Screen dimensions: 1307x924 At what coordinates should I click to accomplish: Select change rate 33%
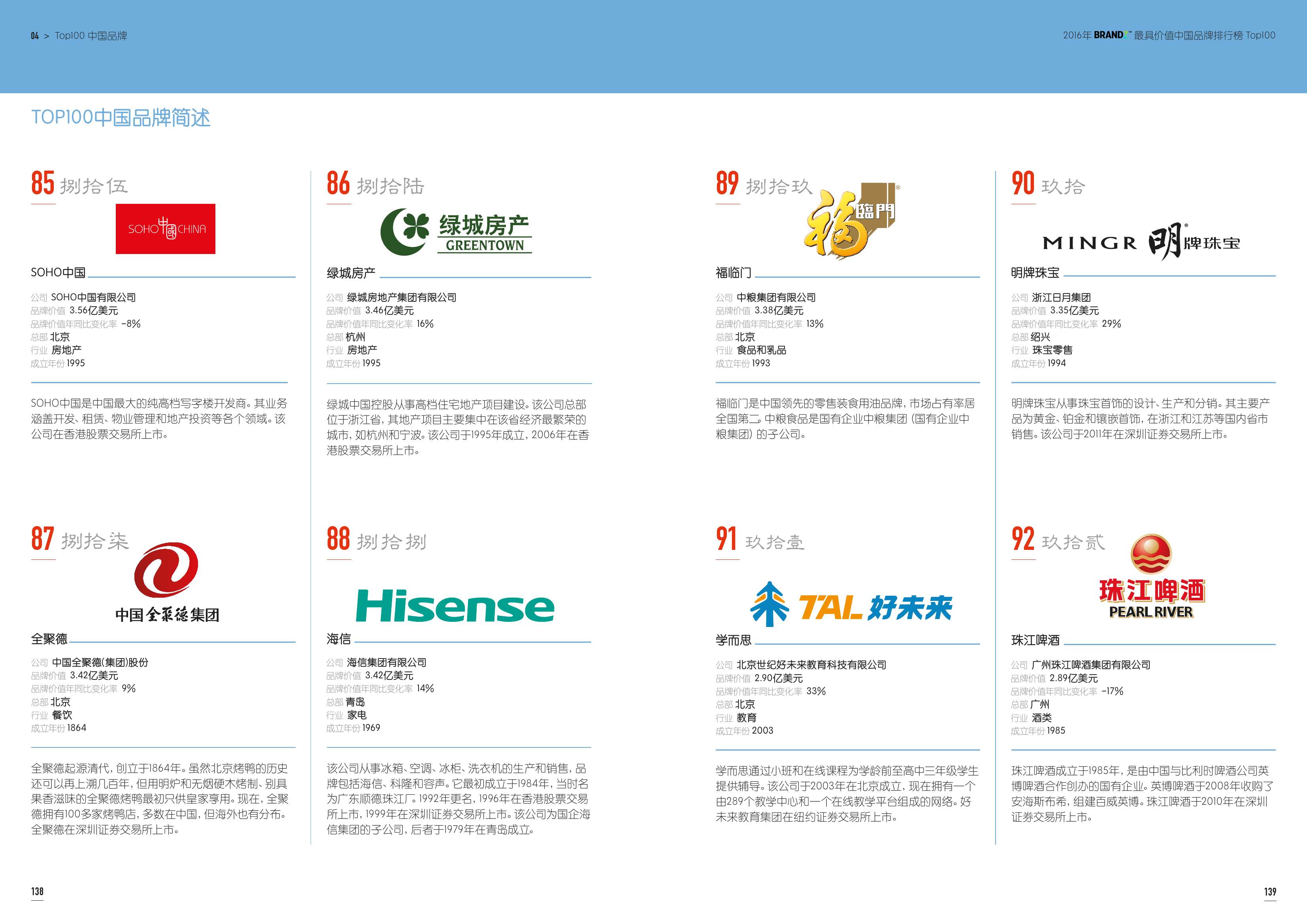pyautogui.click(x=816, y=691)
